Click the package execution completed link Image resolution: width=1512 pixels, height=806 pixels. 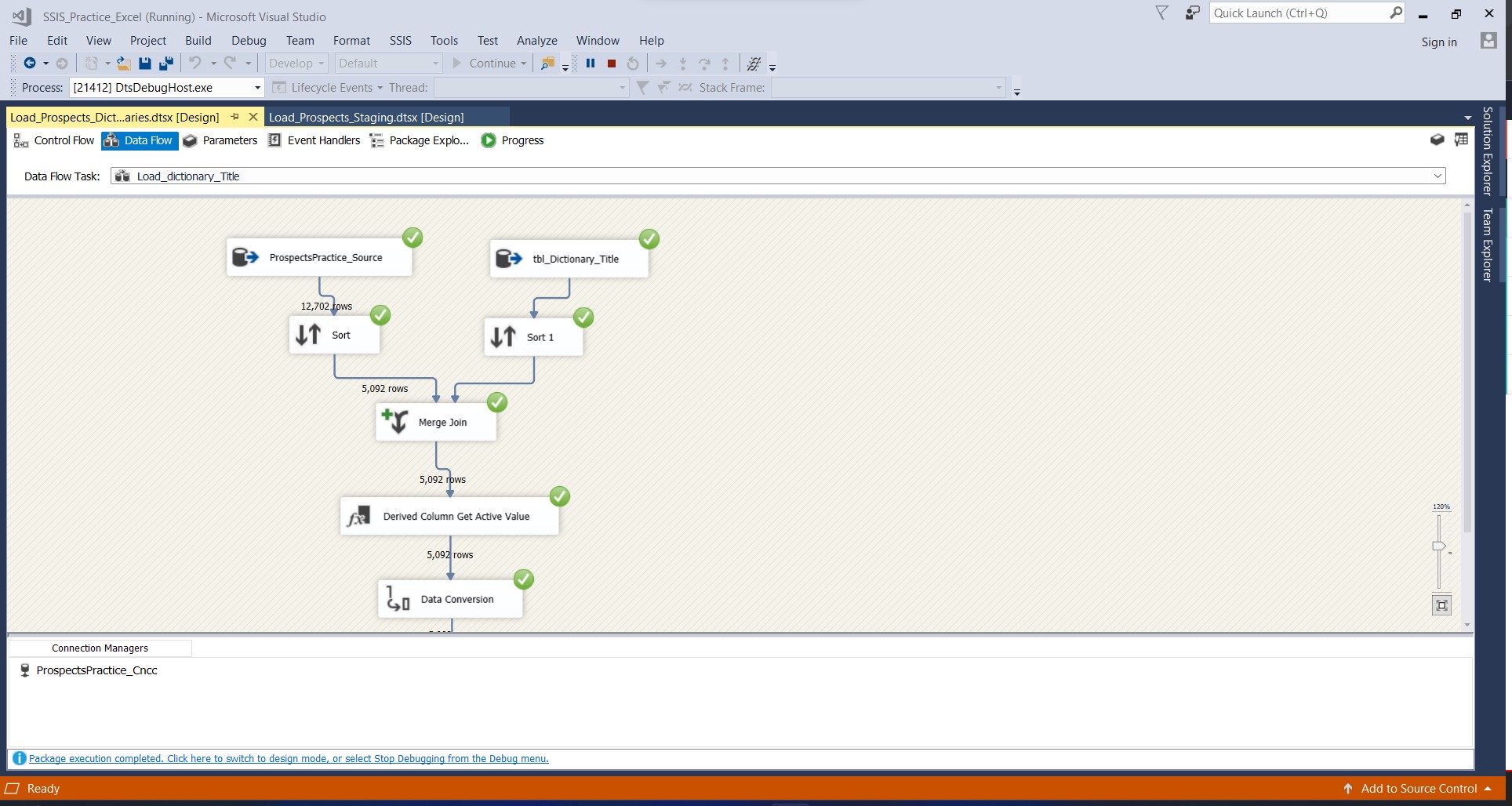click(289, 758)
